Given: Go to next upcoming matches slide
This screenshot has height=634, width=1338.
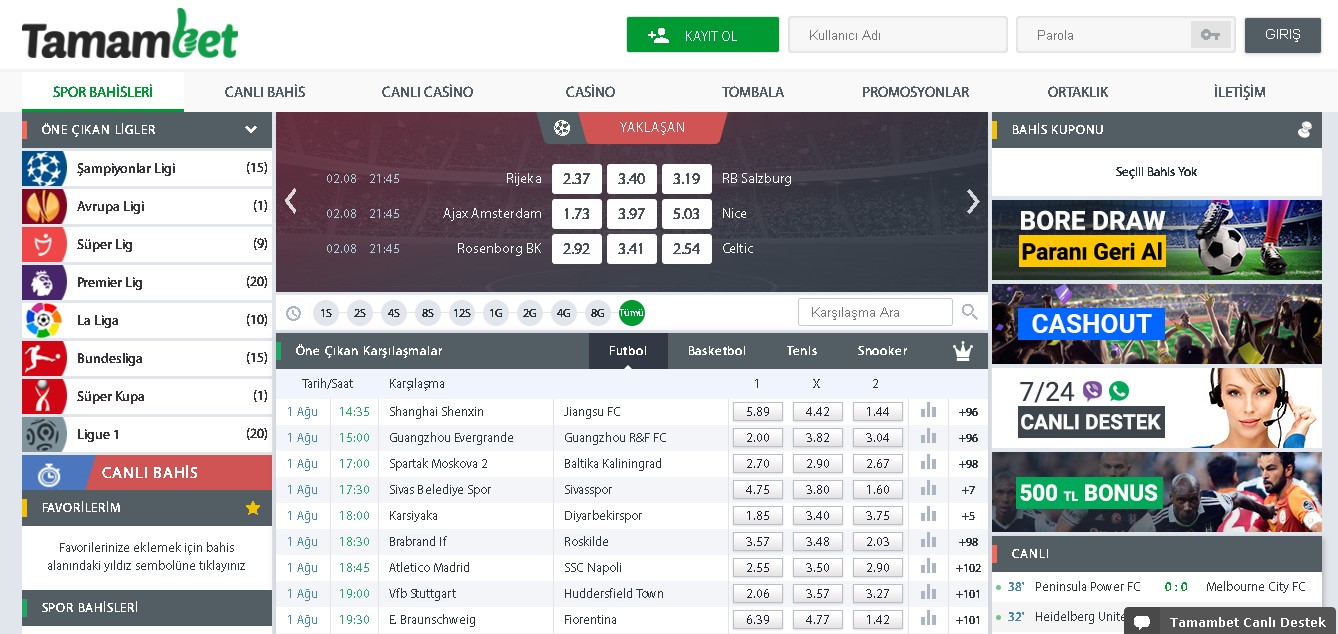Looking at the screenshot, I should [973, 201].
